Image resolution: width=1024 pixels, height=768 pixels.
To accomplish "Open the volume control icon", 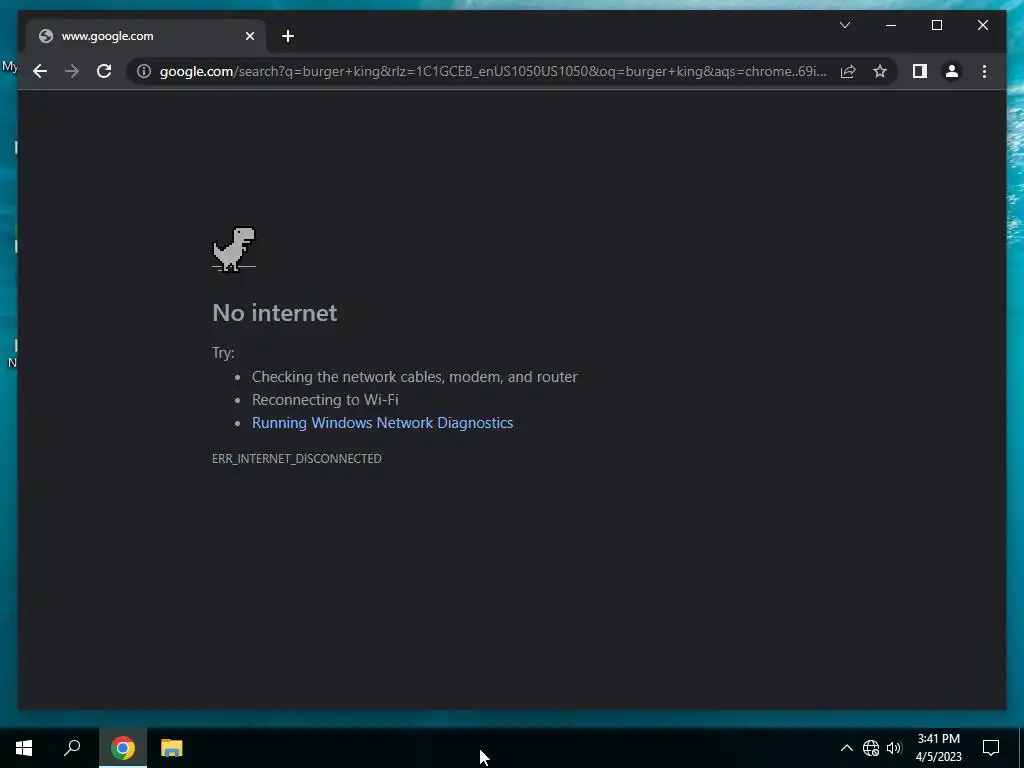I will (x=894, y=748).
